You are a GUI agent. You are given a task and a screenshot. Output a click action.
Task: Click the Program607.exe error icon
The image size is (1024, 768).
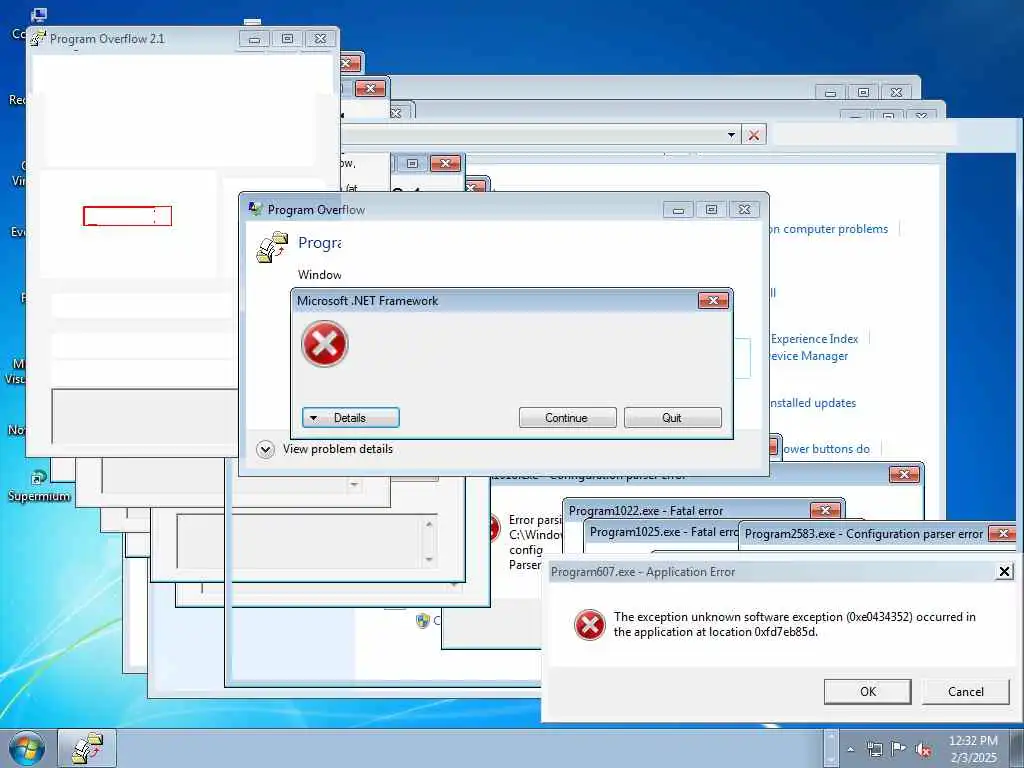[x=590, y=625]
